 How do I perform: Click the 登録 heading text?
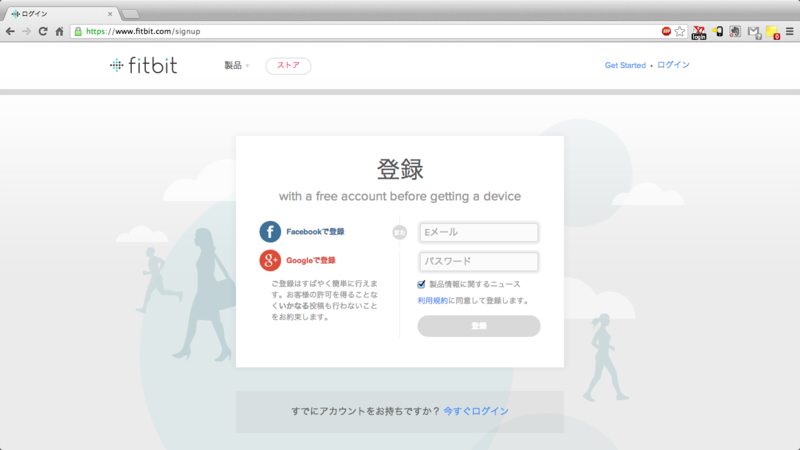pos(400,169)
